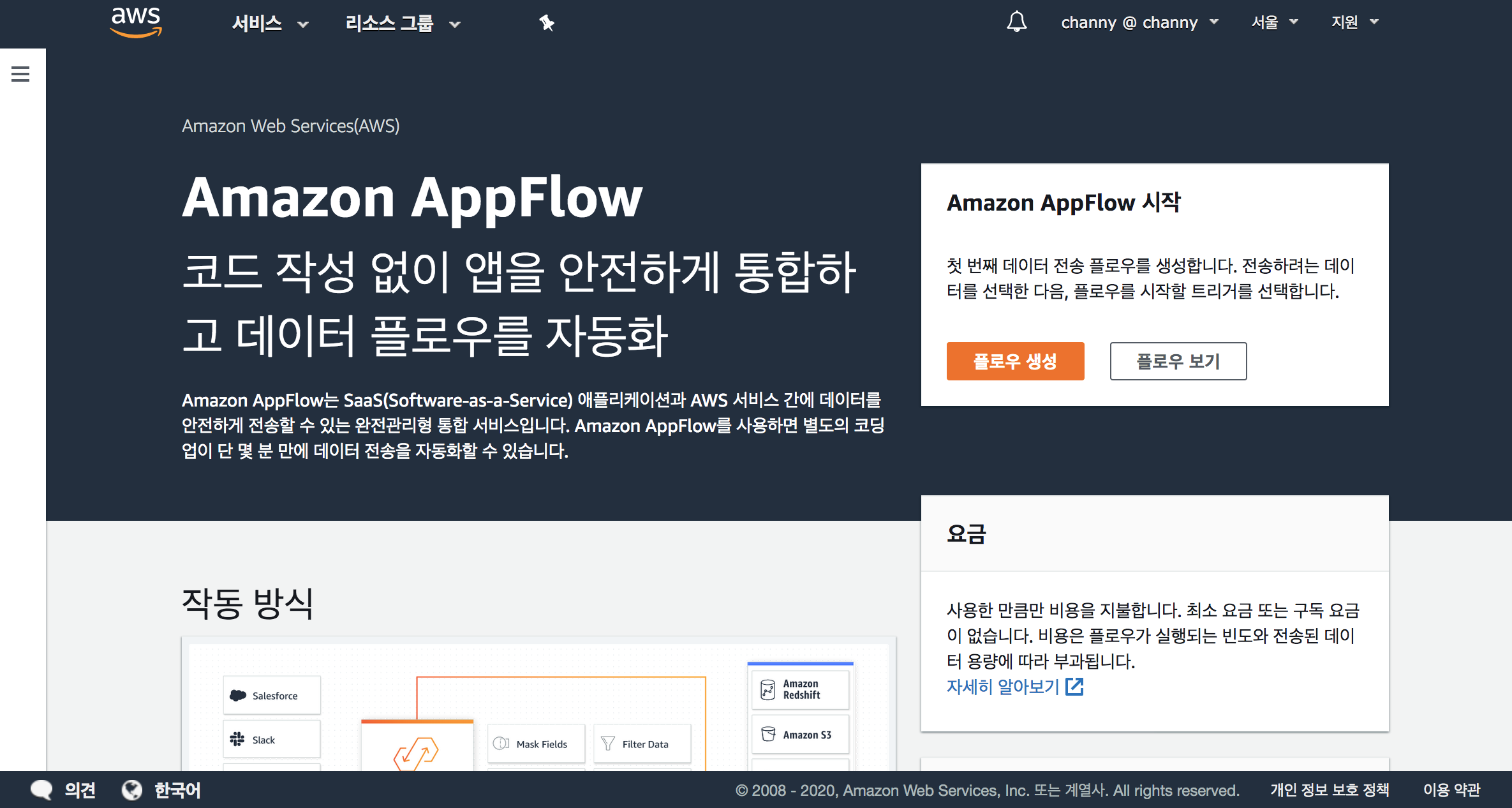Open the 지원 support menu
The height and width of the screenshot is (808, 1512).
[x=1354, y=22]
